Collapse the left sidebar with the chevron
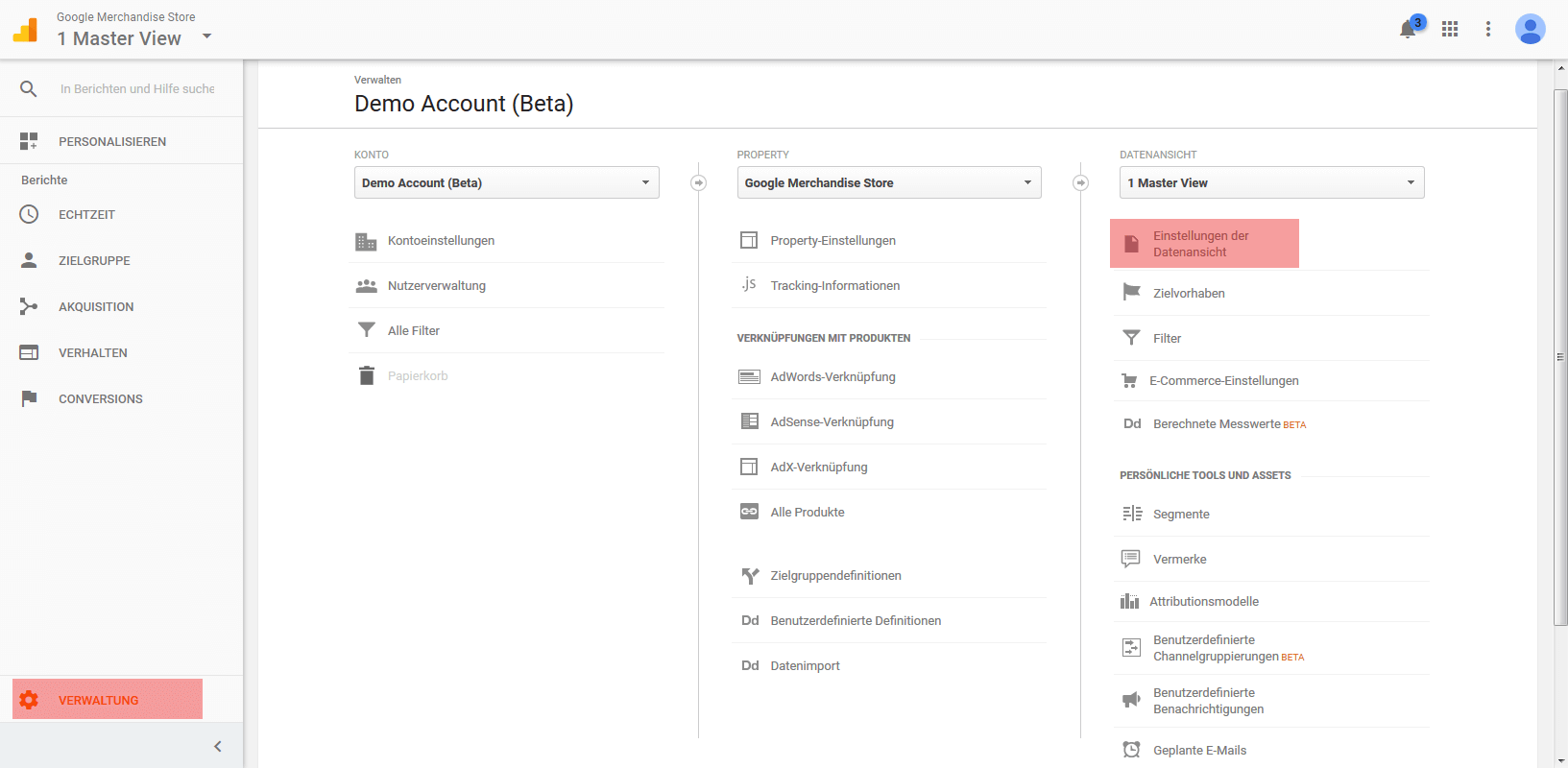Viewport: 1568px width, 768px height. [218, 746]
